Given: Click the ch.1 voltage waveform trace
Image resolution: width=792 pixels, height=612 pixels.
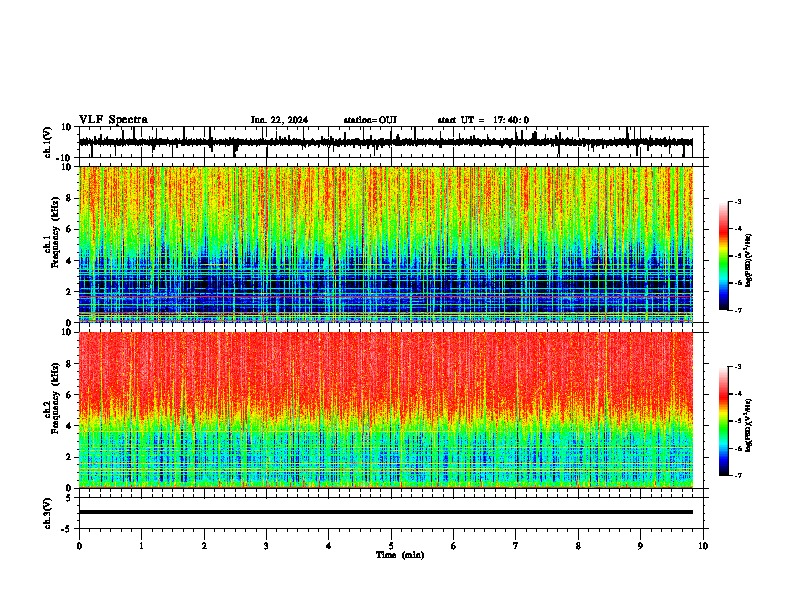Looking at the screenshot, I should tap(386, 142).
